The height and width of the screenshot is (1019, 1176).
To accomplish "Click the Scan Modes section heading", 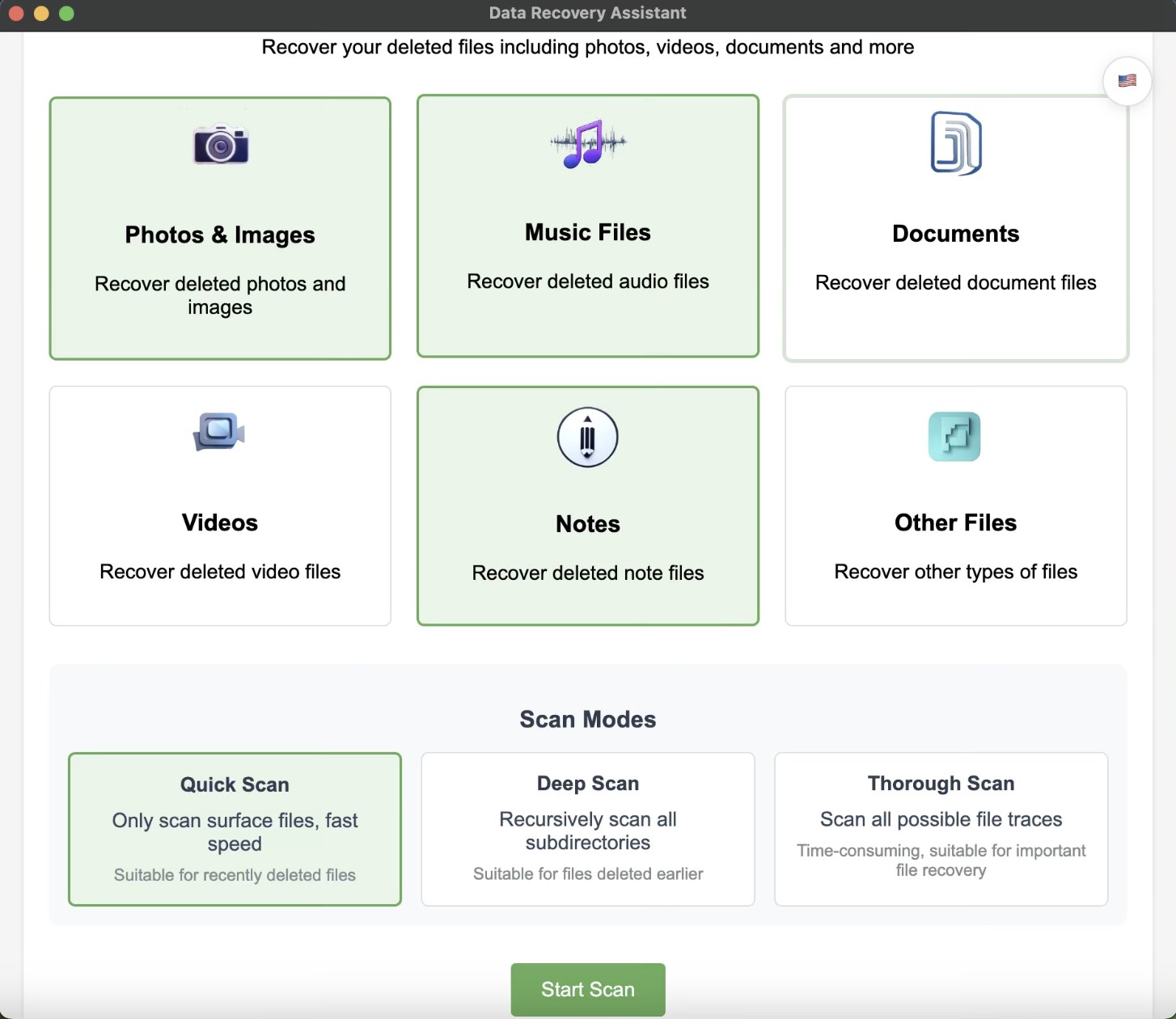I will coord(587,718).
